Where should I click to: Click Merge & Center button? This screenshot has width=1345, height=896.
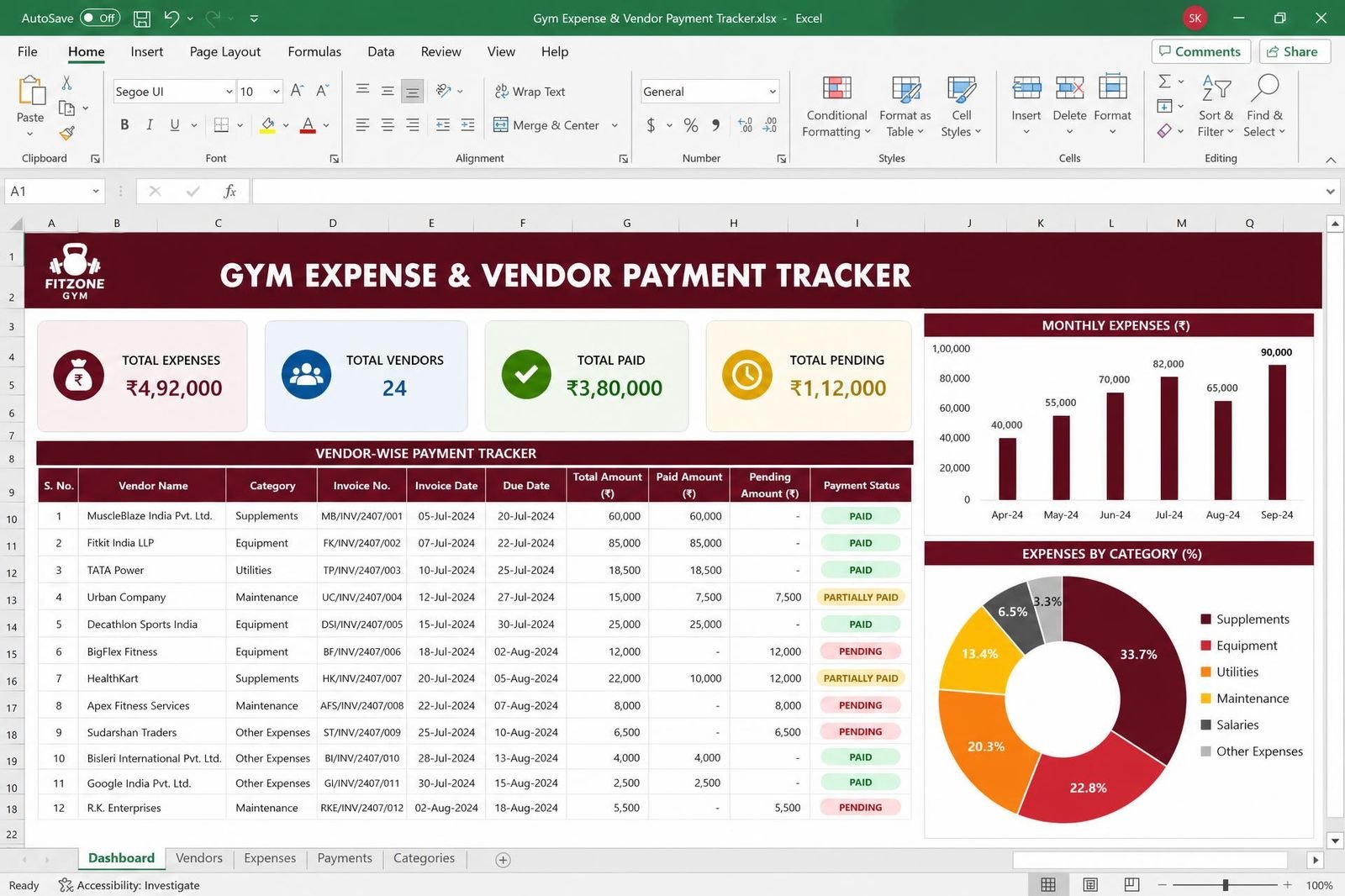(x=546, y=124)
